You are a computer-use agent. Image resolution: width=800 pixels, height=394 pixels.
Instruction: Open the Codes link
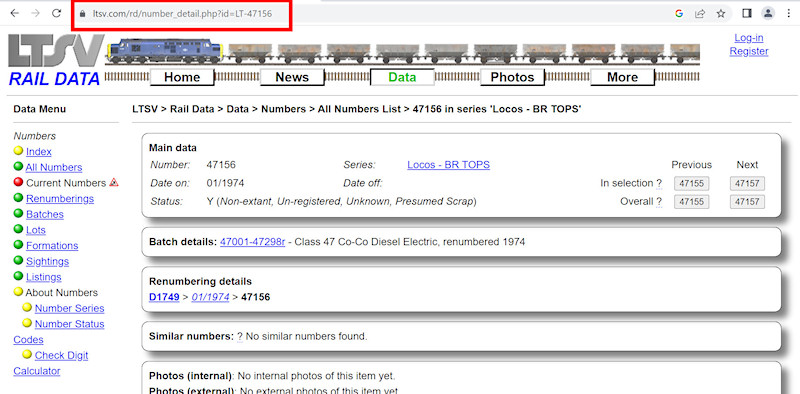coord(28,340)
